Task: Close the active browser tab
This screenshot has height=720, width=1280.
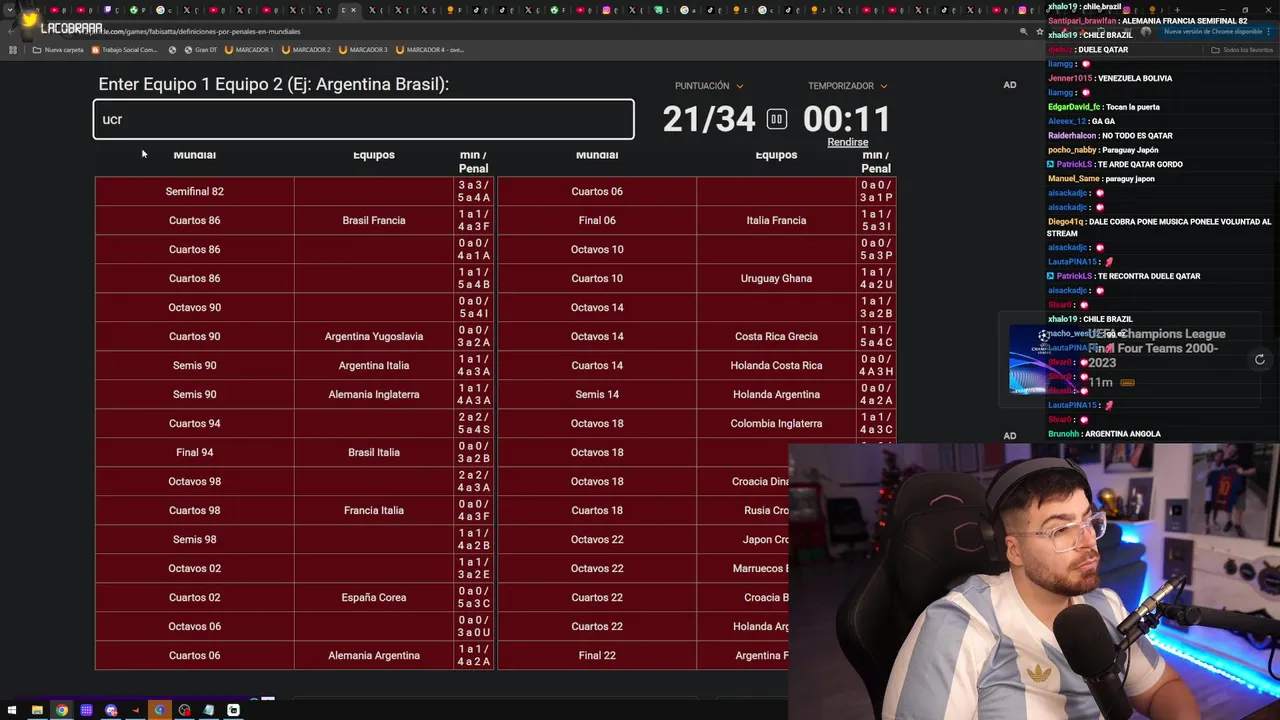Action: [x=353, y=10]
